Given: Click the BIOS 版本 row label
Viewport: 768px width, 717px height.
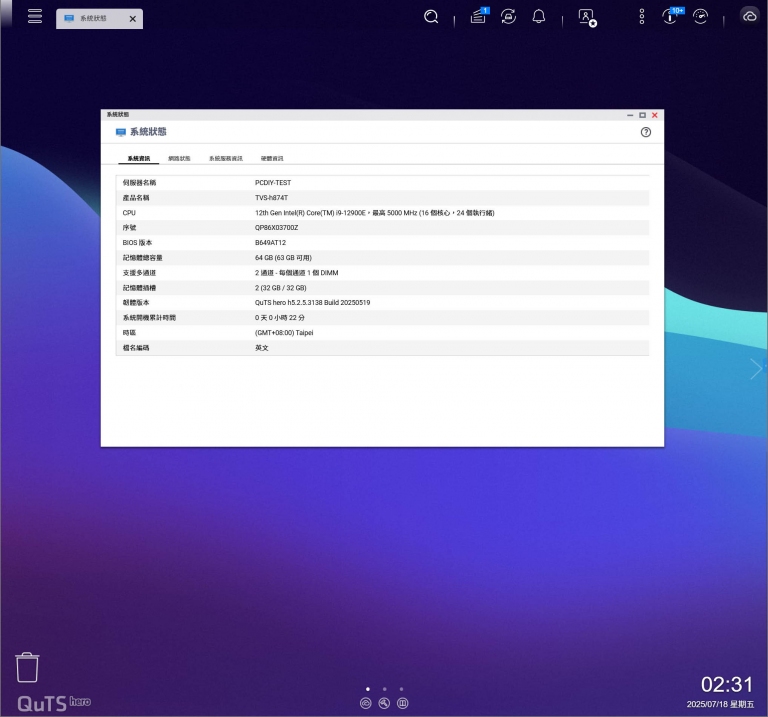Looking at the screenshot, I should tap(137, 243).
